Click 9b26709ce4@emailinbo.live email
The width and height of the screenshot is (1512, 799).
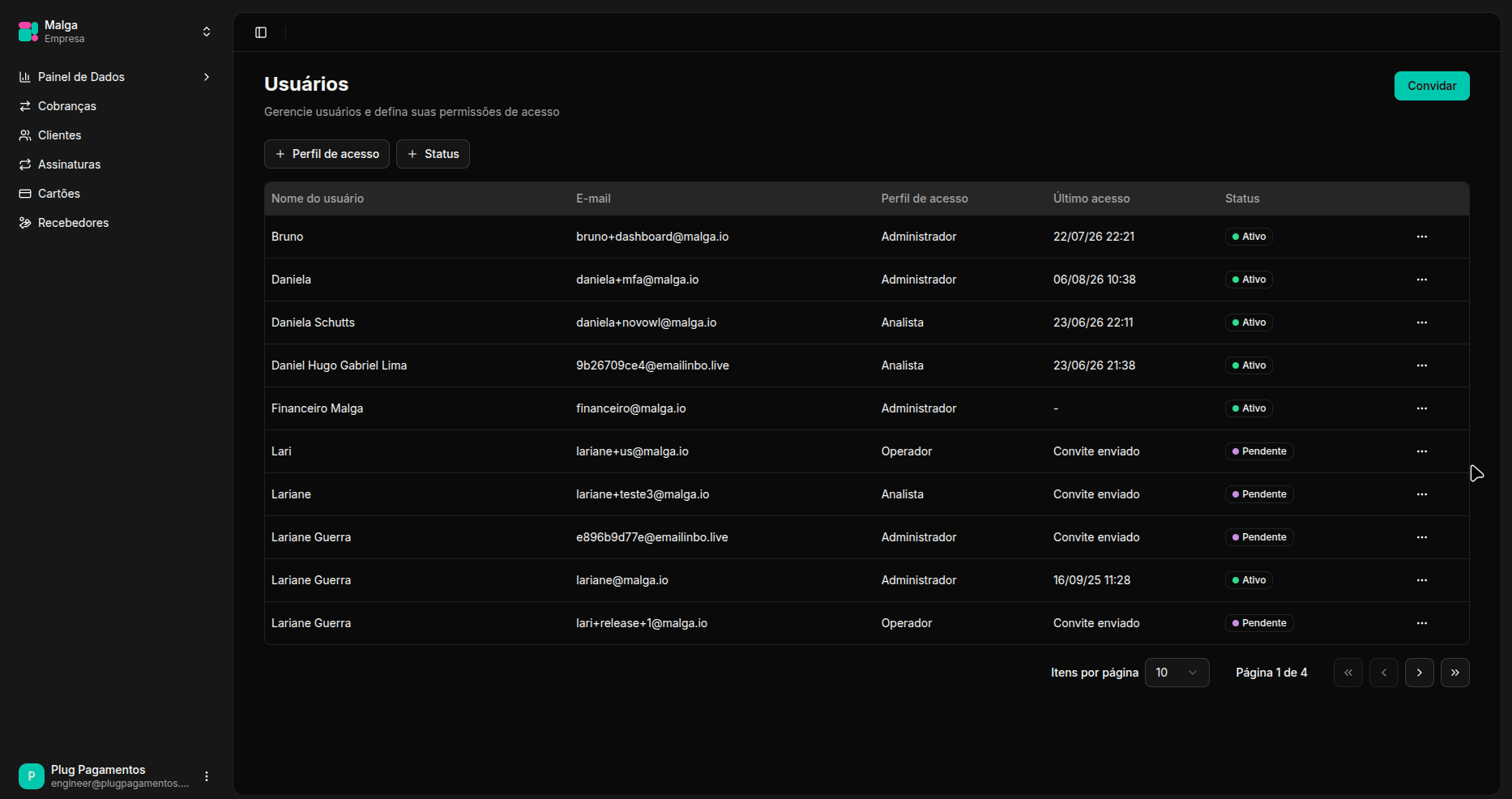652,365
